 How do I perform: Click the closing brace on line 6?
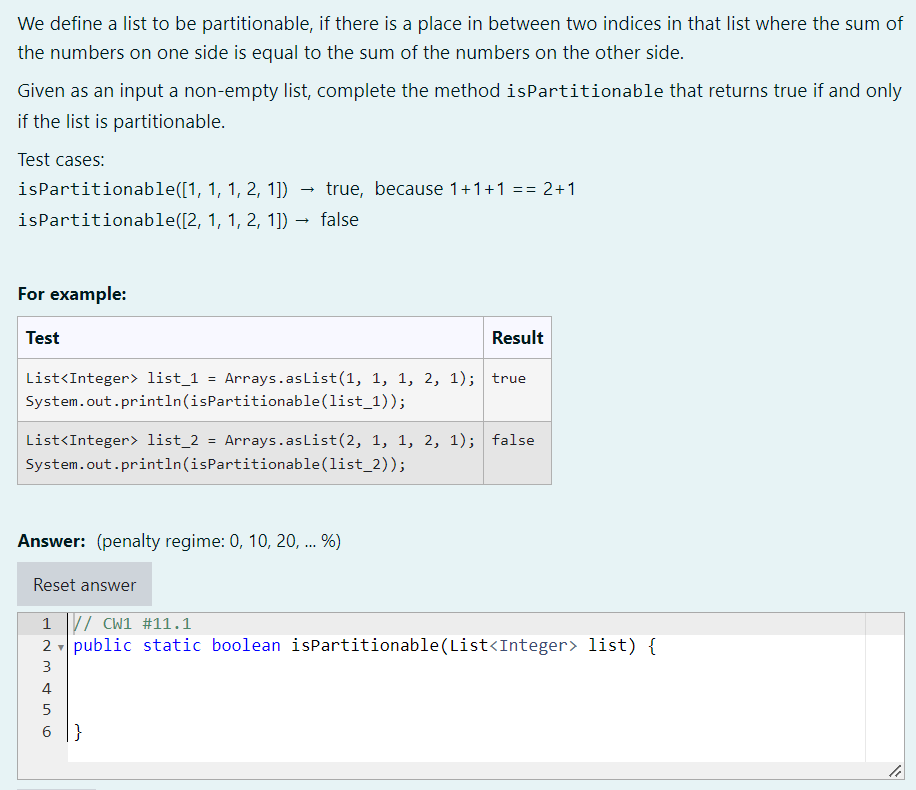point(77,732)
